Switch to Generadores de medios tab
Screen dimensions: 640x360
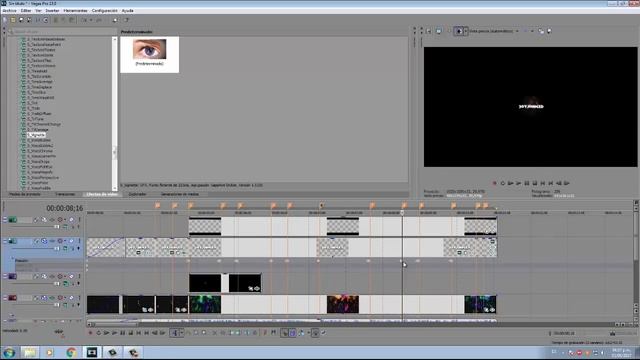point(180,194)
